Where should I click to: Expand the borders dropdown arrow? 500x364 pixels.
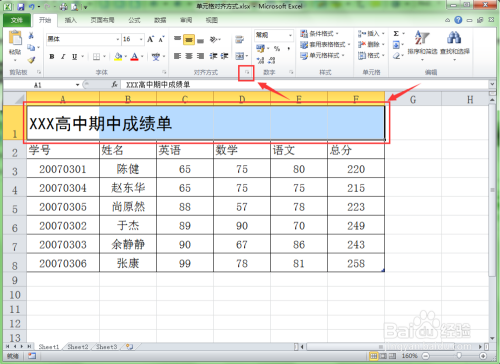tap(104, 57)
